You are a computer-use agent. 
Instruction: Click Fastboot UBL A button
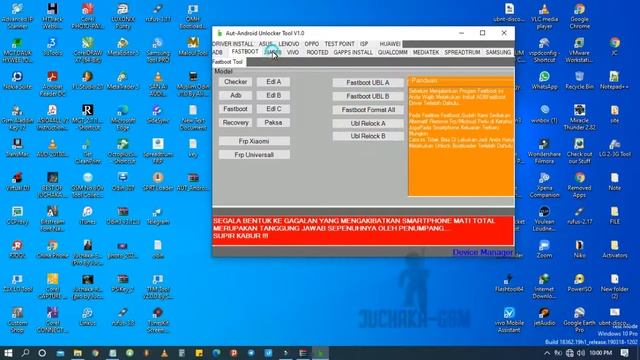coord(368,82)
